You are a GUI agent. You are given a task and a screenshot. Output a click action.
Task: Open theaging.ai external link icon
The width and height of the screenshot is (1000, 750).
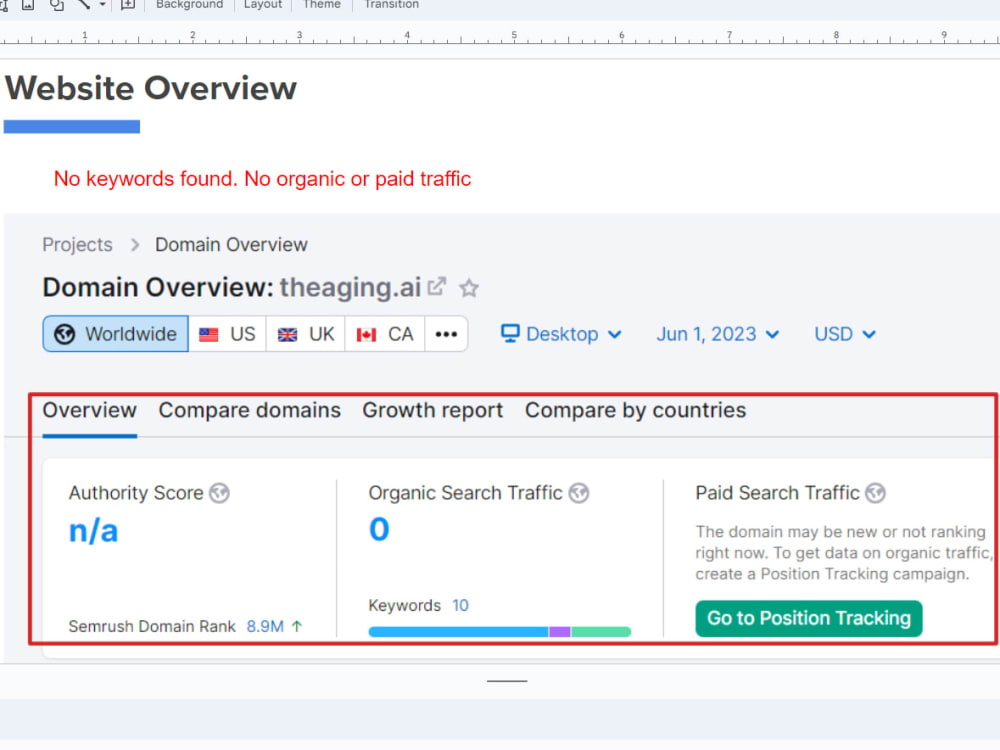437,286
